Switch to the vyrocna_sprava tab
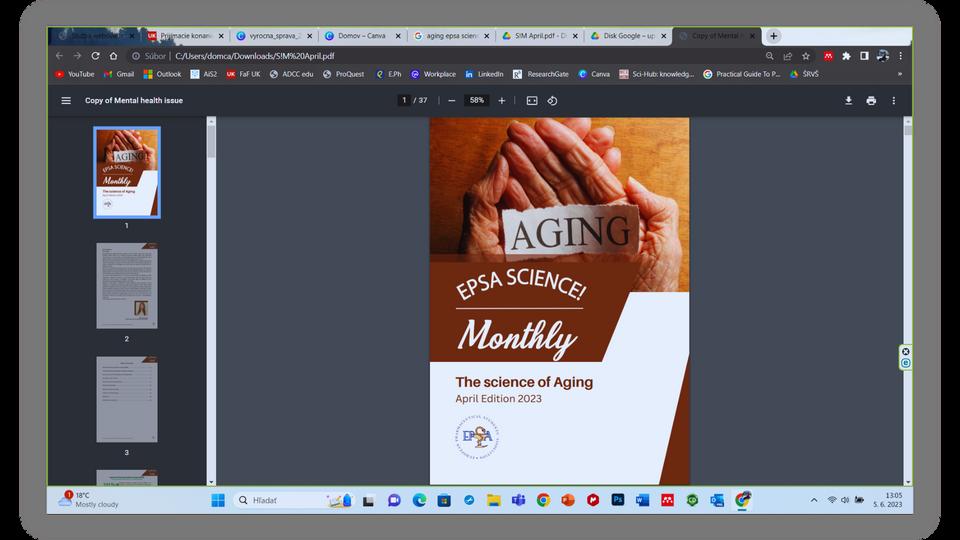 [x=274, y=36]
